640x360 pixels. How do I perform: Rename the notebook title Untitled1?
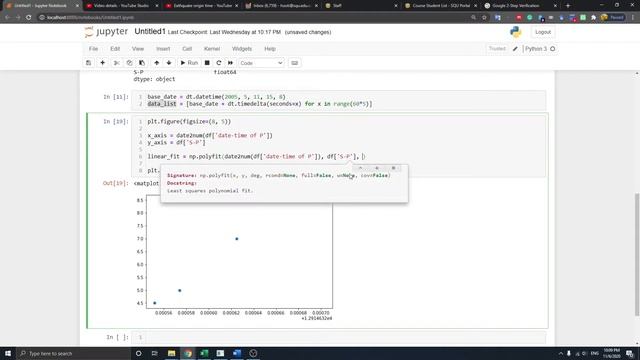tap(150, 31)
